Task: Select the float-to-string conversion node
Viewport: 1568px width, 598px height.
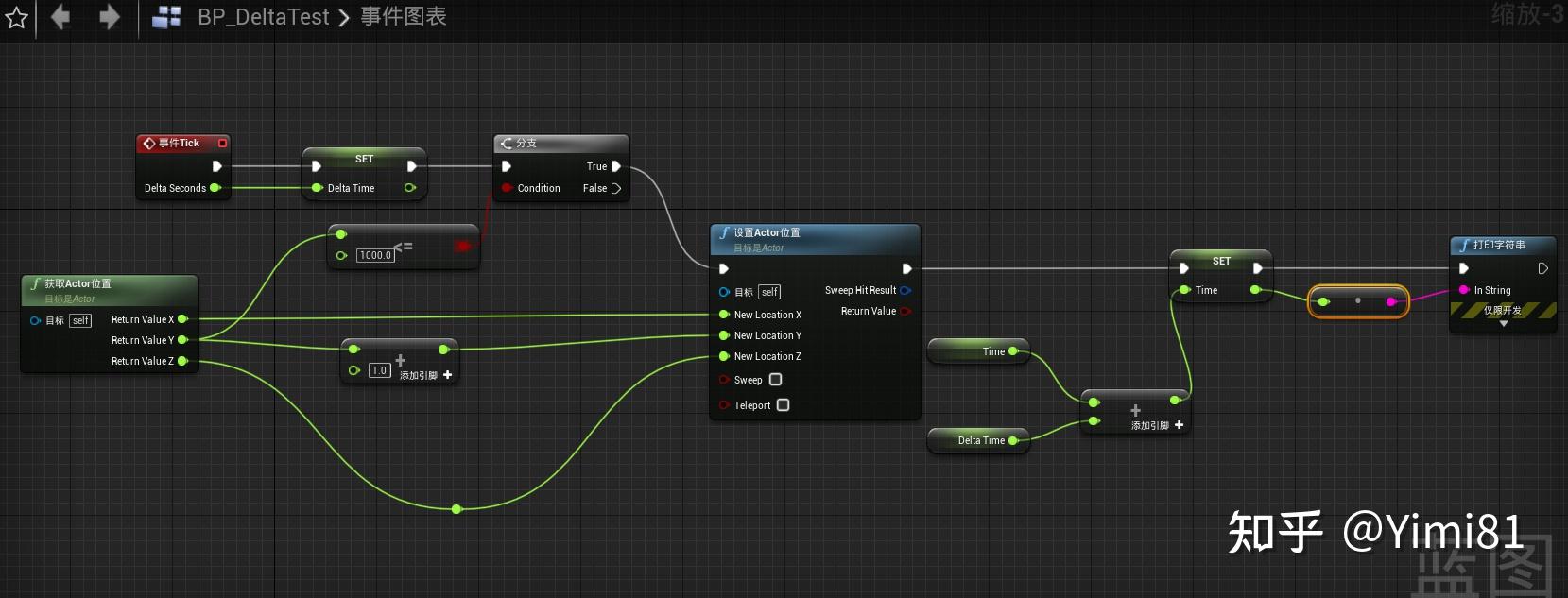Action: 1358,301
